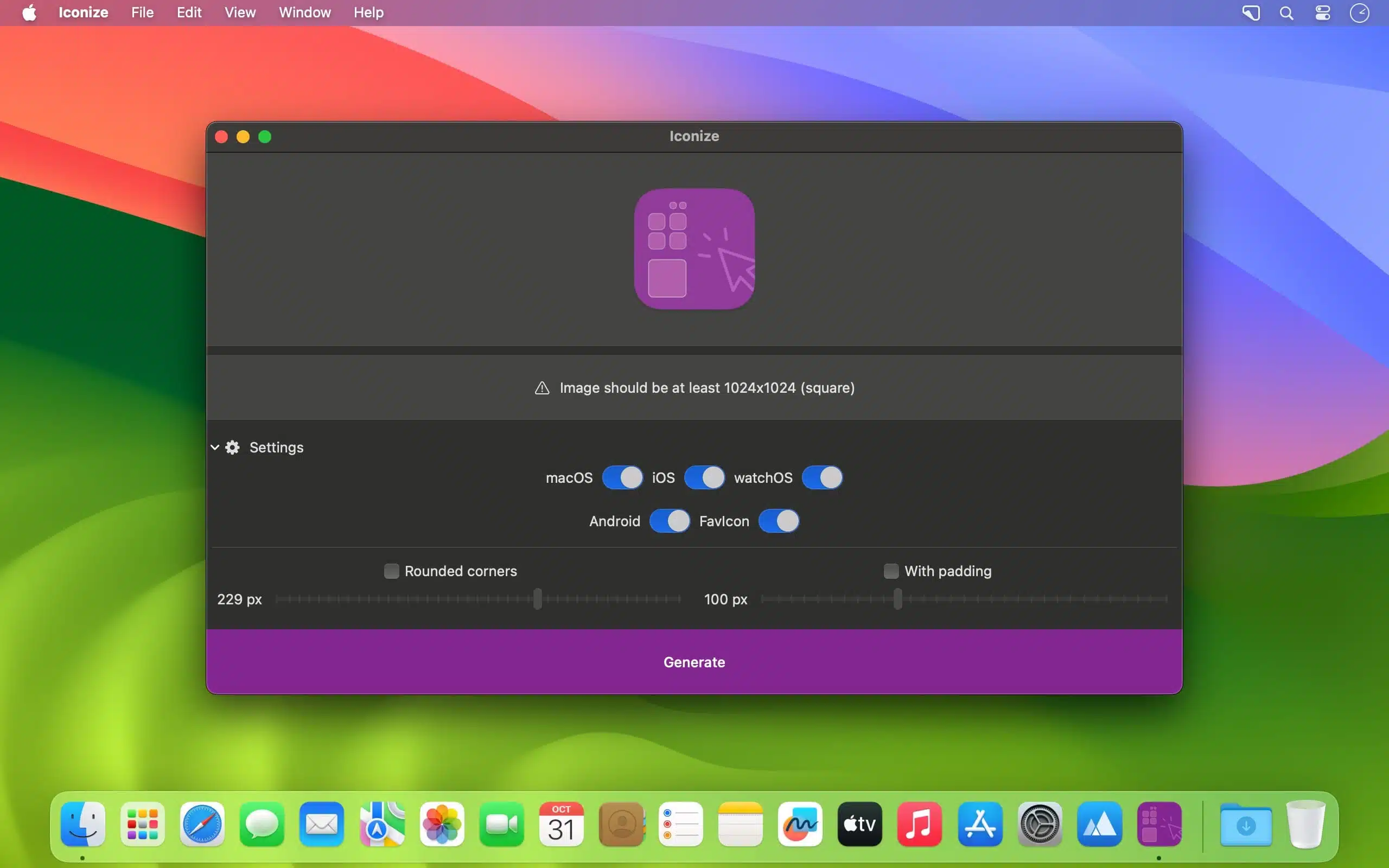Check the With padding checkbox
Image resolution: width=1389 pixels, height=868 pixels.
tap(891, 571)
